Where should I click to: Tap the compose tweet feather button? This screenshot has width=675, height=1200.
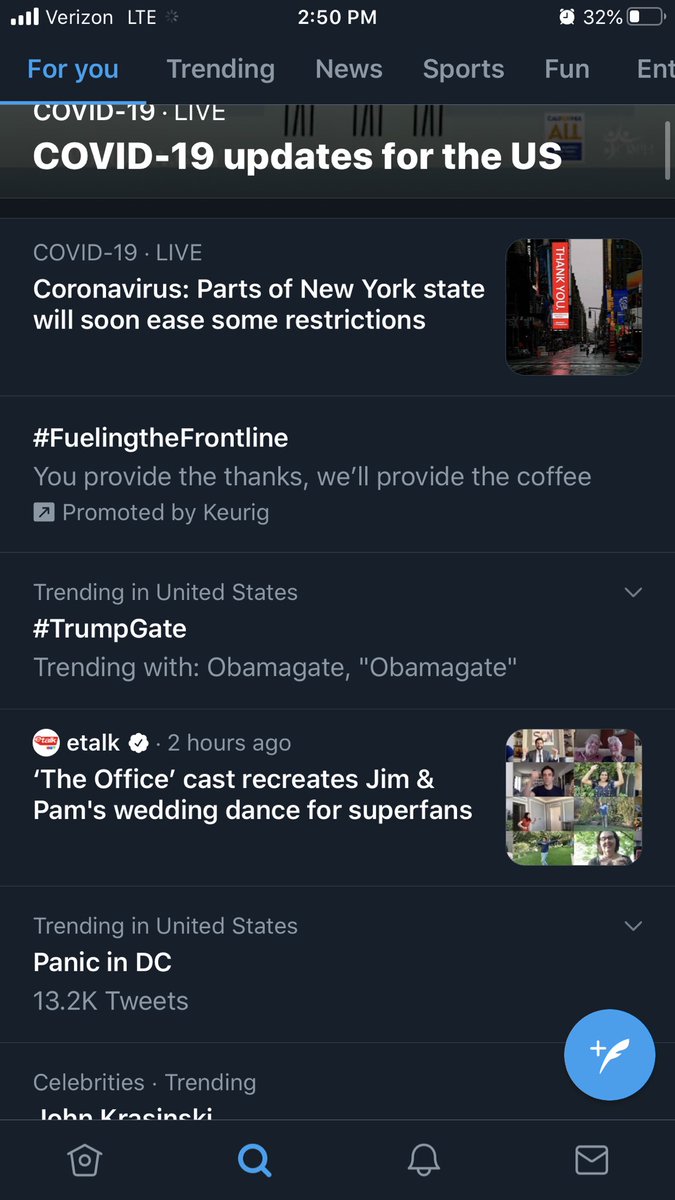pos(610,1055)
